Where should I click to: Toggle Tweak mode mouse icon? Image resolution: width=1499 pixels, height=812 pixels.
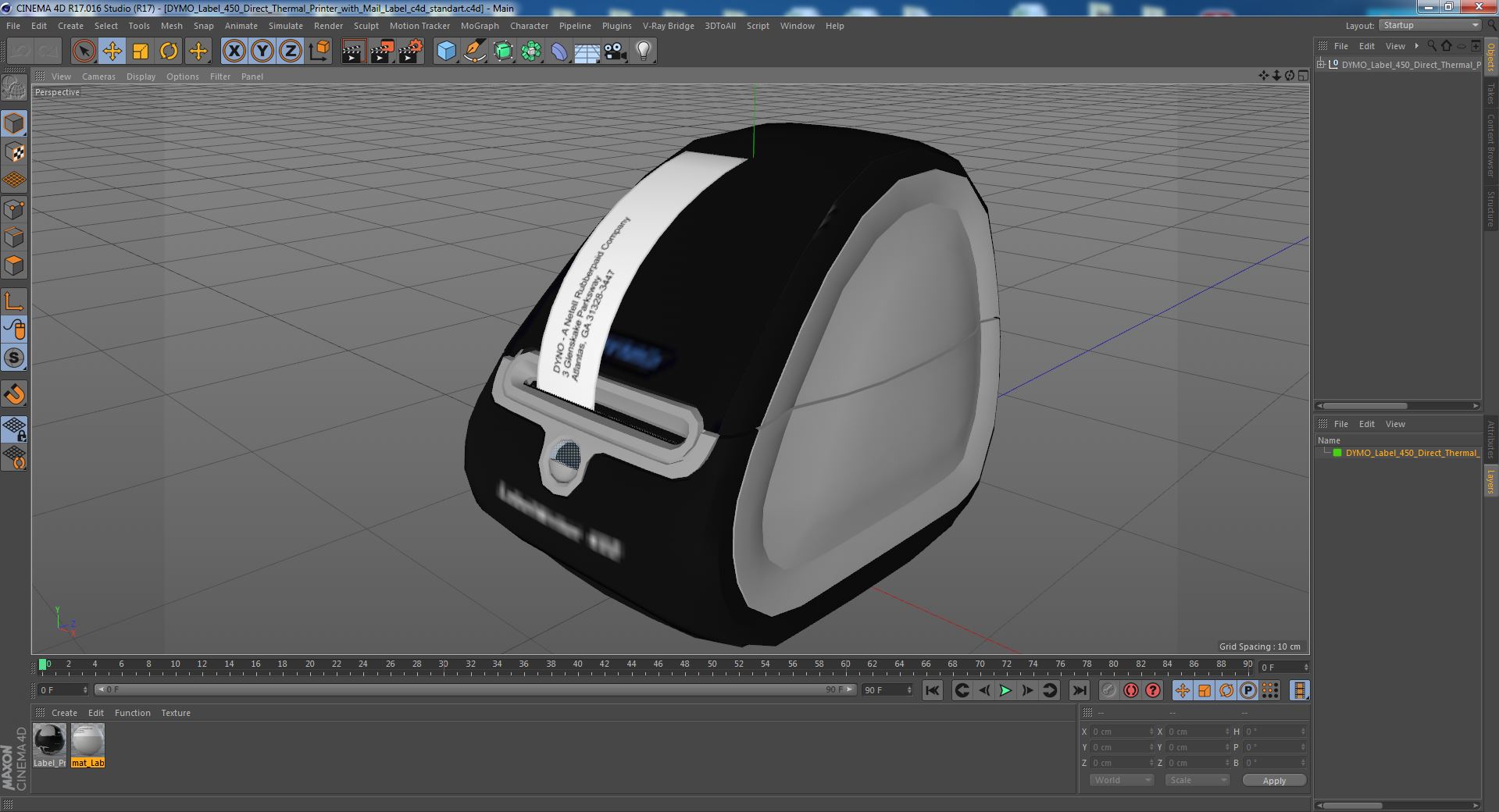coord(14,329)
